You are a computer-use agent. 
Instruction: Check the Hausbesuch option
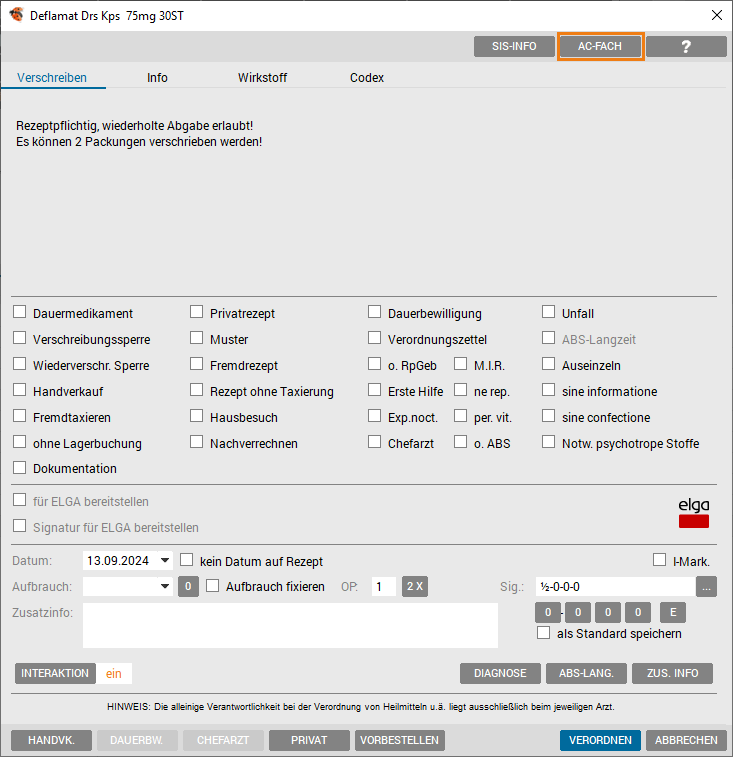click(196, 416)
